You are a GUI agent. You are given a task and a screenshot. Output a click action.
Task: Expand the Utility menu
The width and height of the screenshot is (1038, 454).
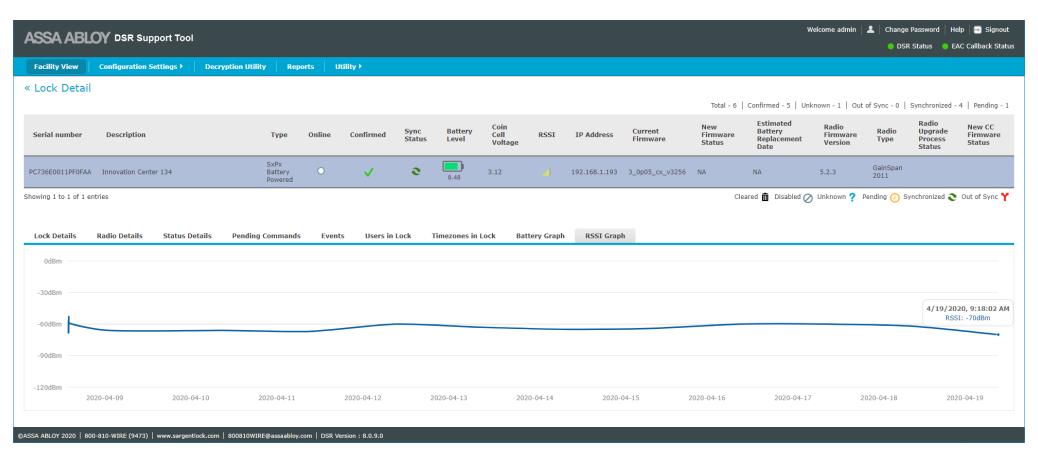tap(348, 67)
